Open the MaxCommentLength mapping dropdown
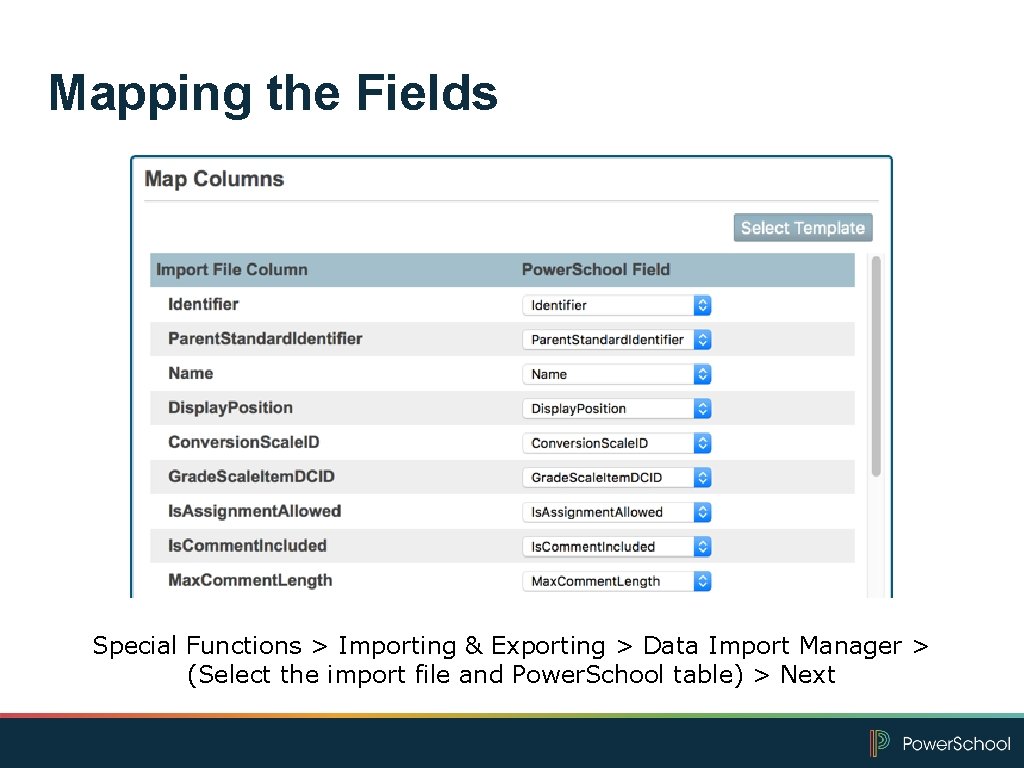The height and width of the screenshot is (768, 1024). 612,581
